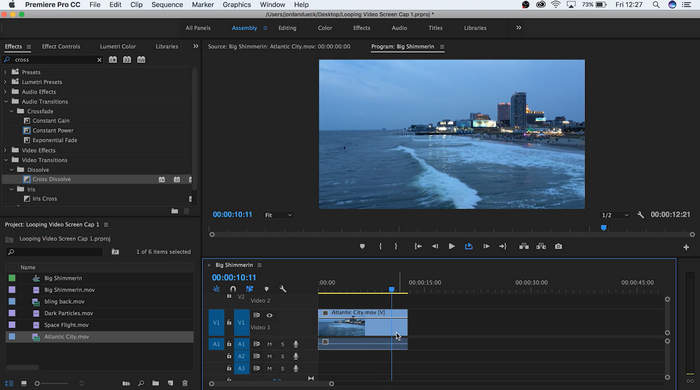
Task: Play the program monitor video
Action: (x=451, y=246)
